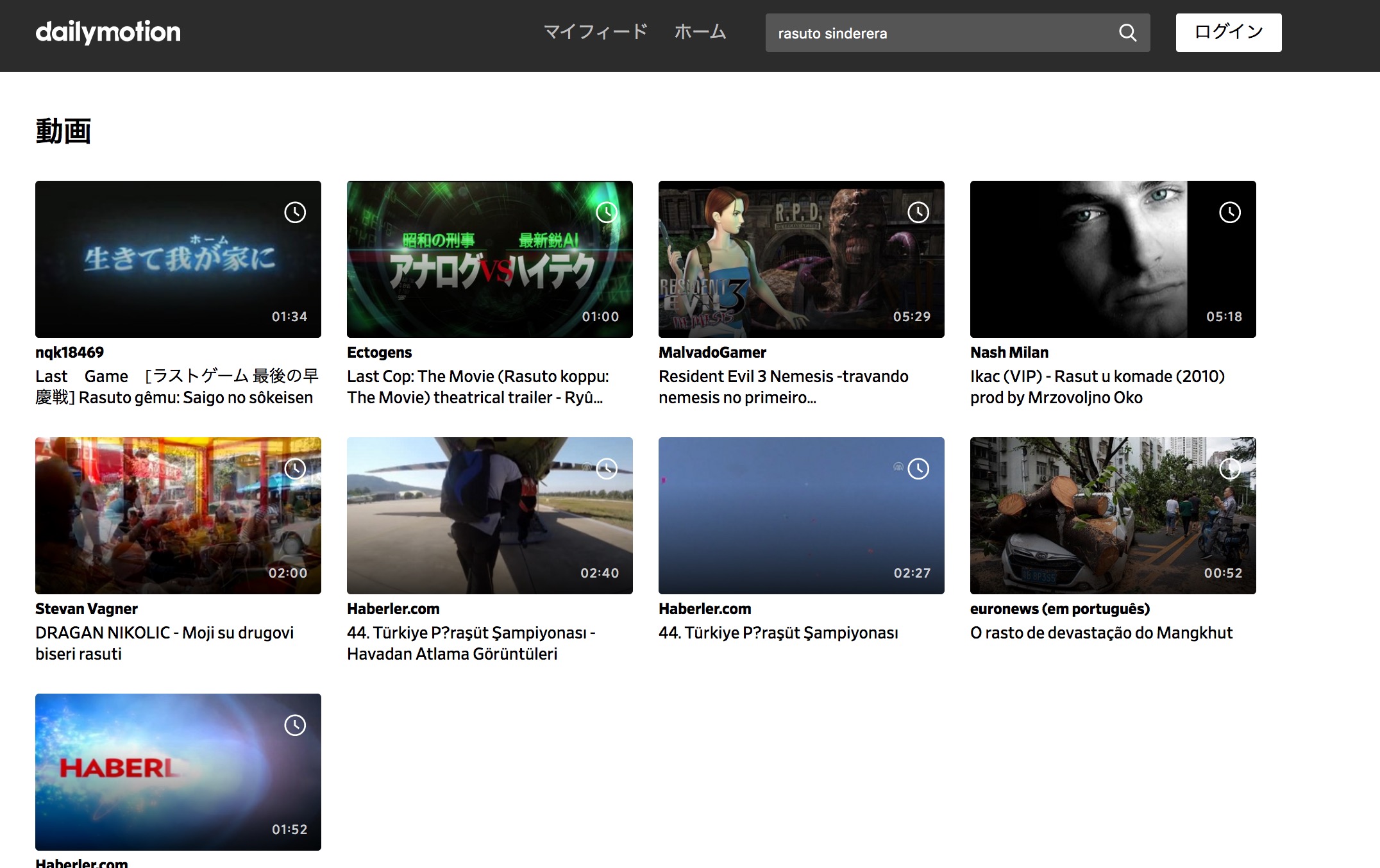Save Ikac Rasut u komade to watch later
Screen dimensions: 1380x868
(1230, 212)
